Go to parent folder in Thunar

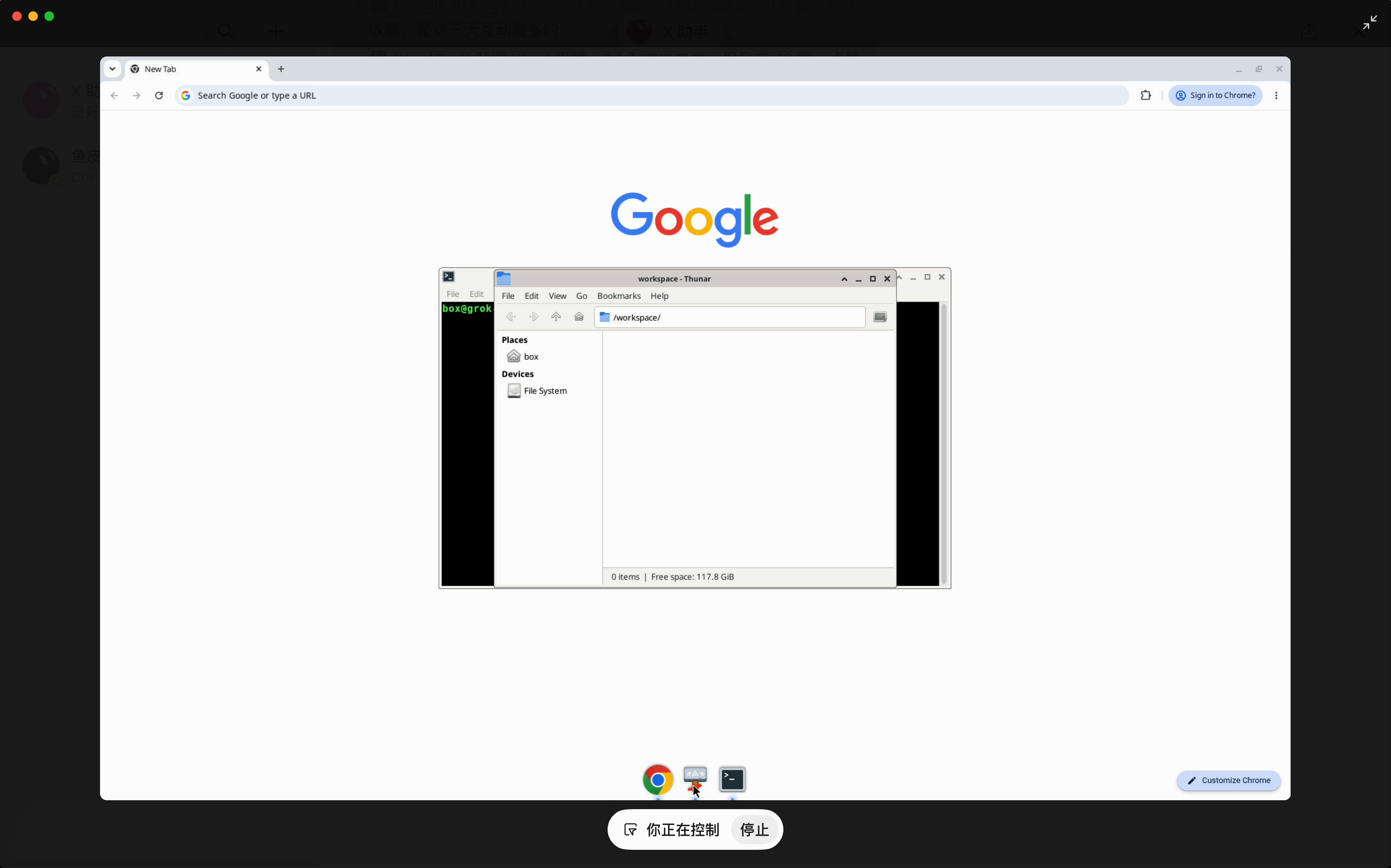point(556,317)
